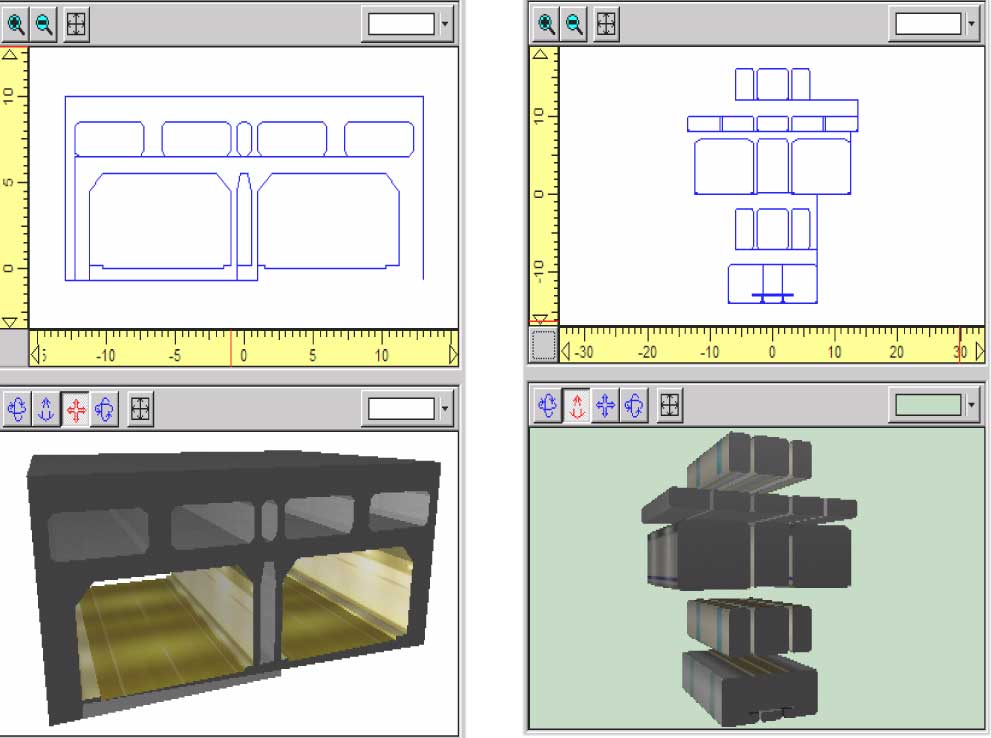Image resolution: width=991 pixels, height=738 pixels.
Task: Click '-5' label on tunnel horizontal ruler
Action: click(x=175, y=356)
